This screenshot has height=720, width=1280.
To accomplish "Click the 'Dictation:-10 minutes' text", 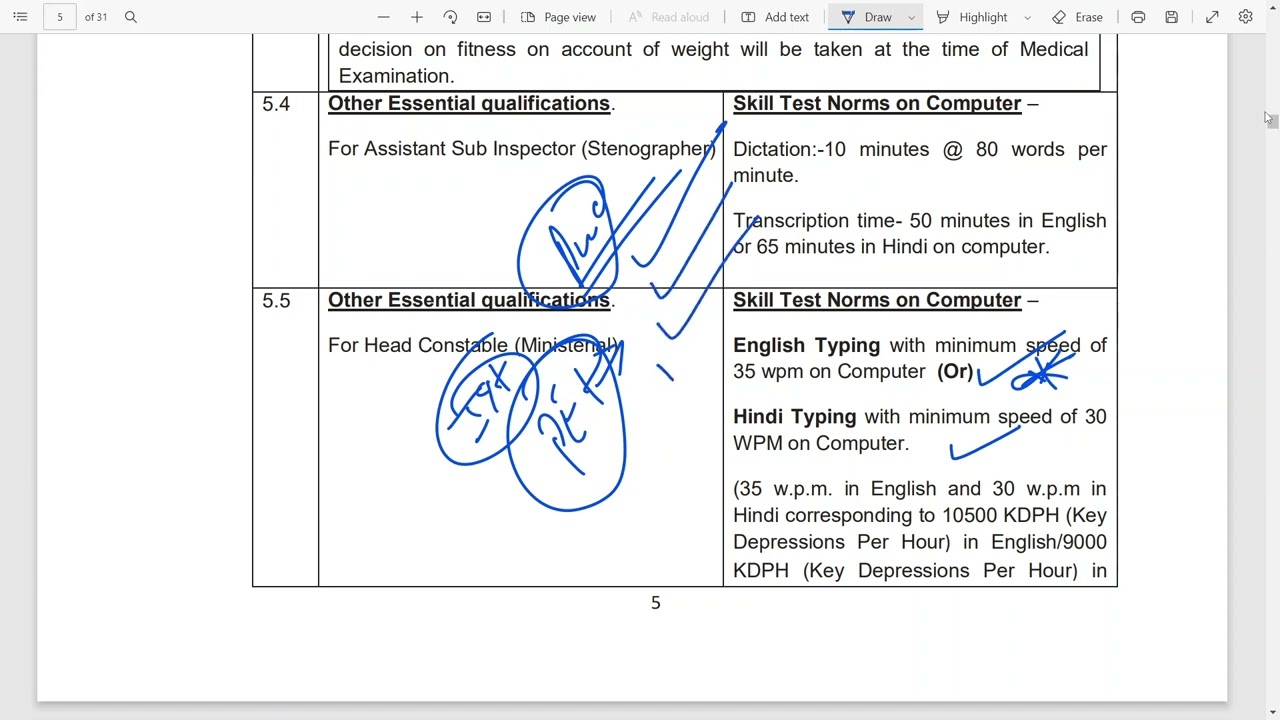I will pyautogui.click(x=831, y=149).
